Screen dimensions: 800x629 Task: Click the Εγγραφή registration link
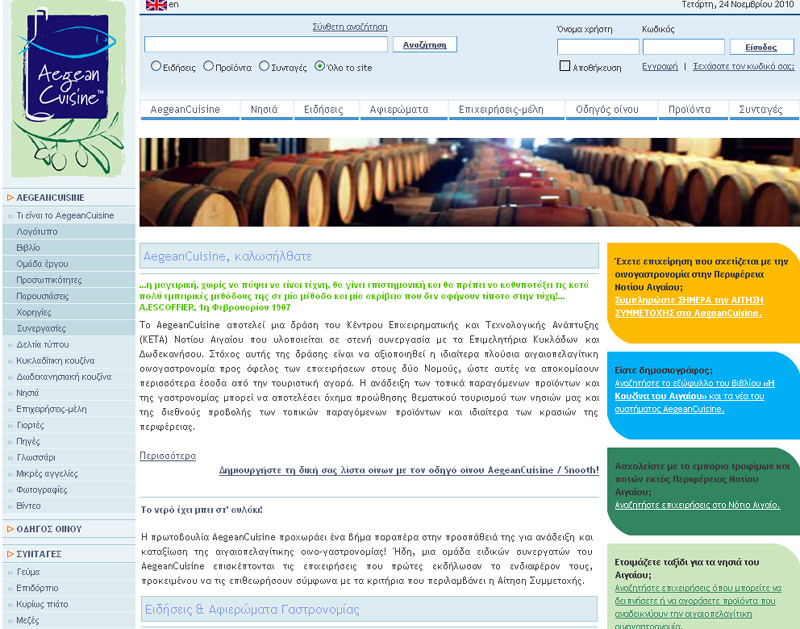(659, 67)
